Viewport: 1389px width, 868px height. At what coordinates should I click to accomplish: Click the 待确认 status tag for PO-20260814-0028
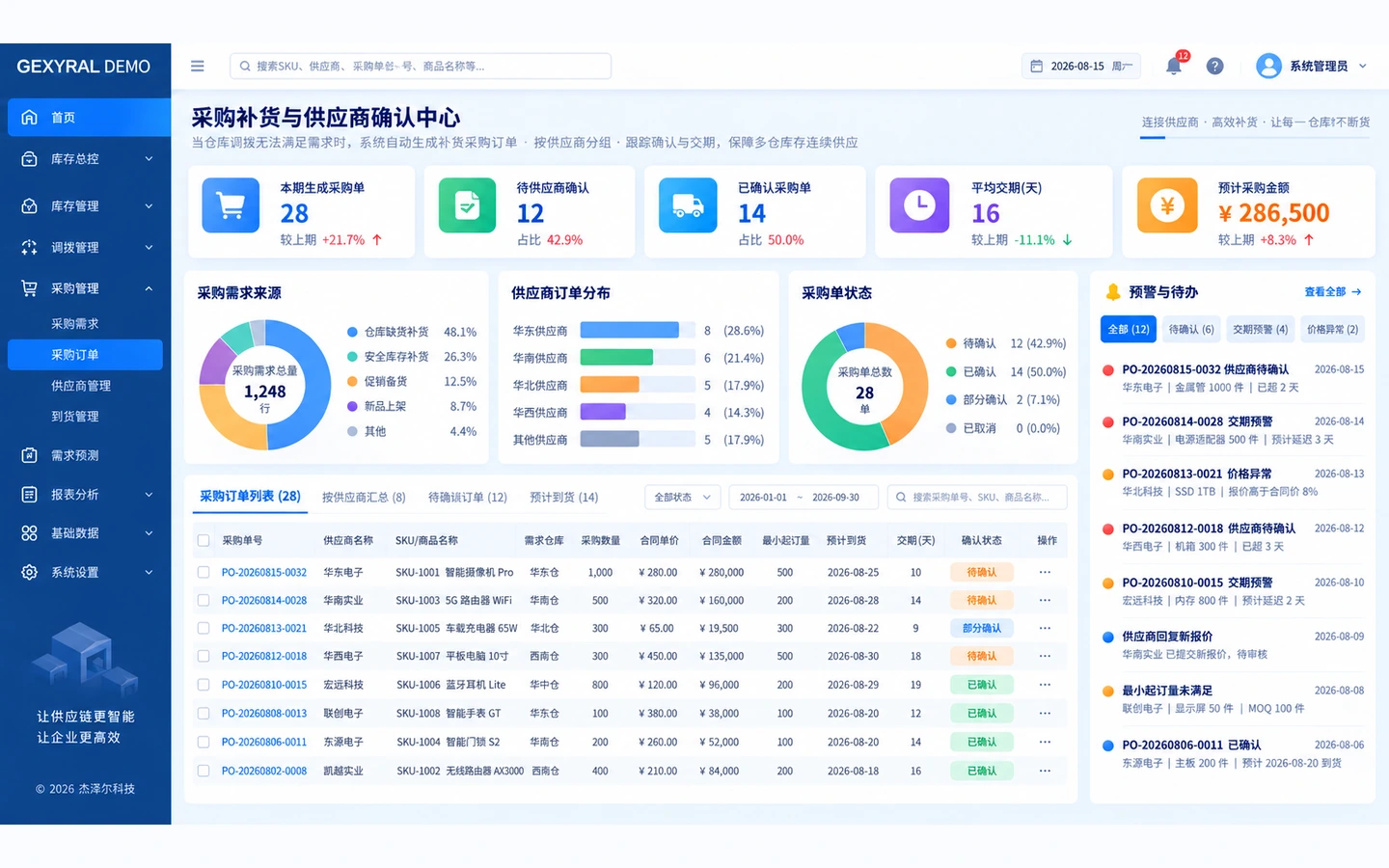981,600
